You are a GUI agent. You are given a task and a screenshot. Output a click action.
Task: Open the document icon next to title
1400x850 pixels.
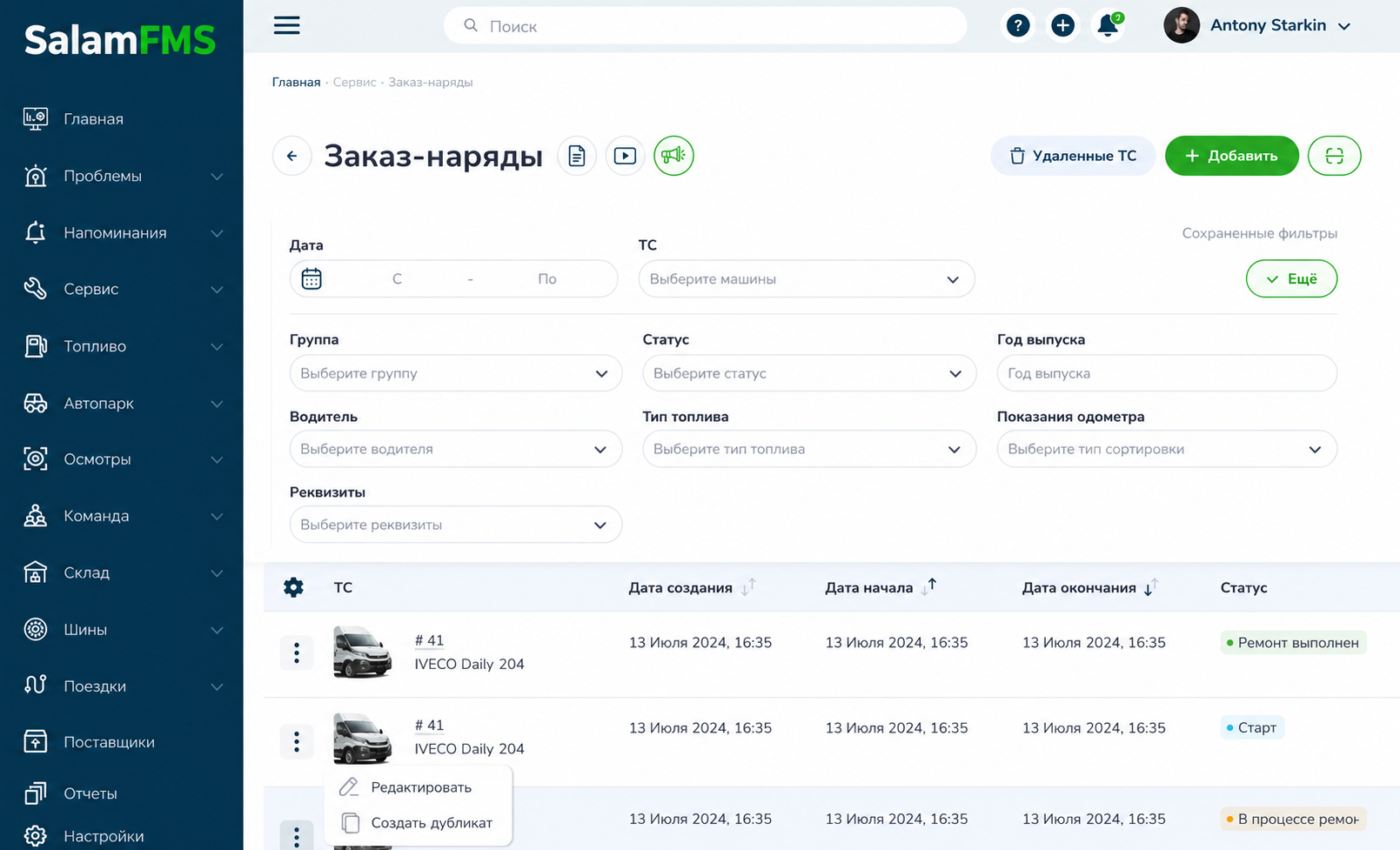pos(577,156)
